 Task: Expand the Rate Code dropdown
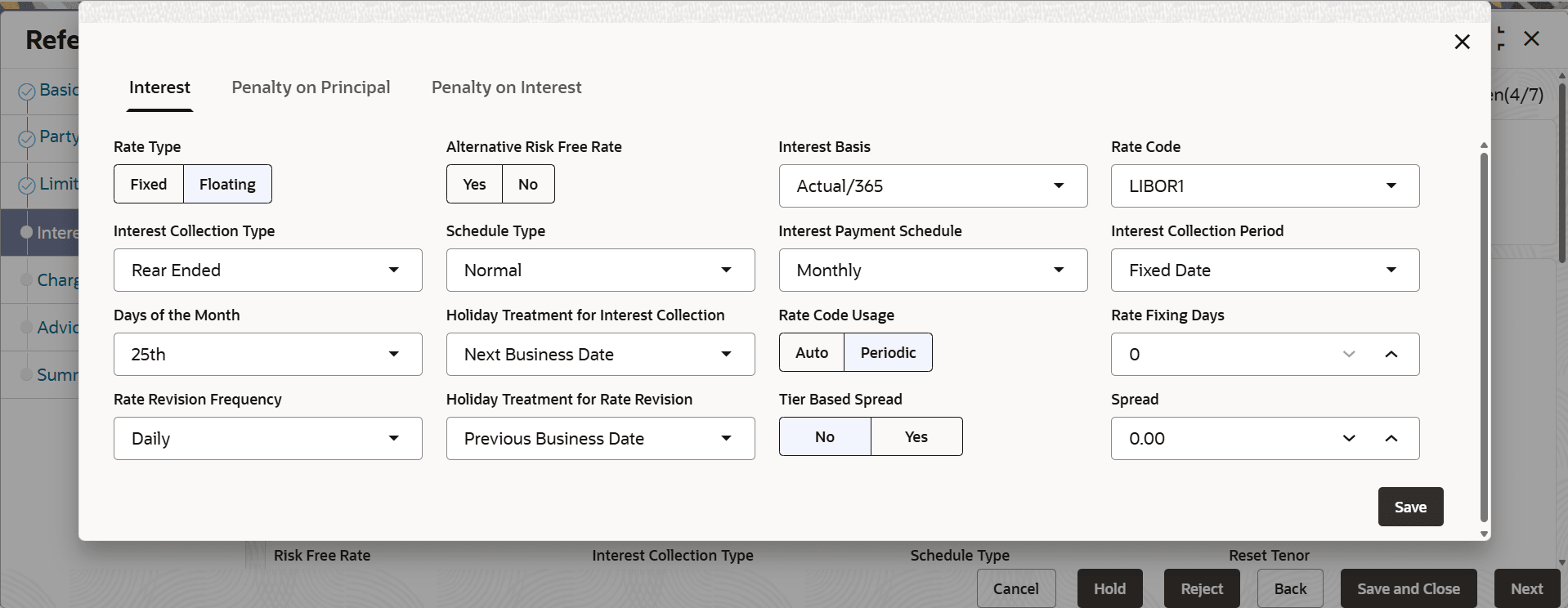1265,186
